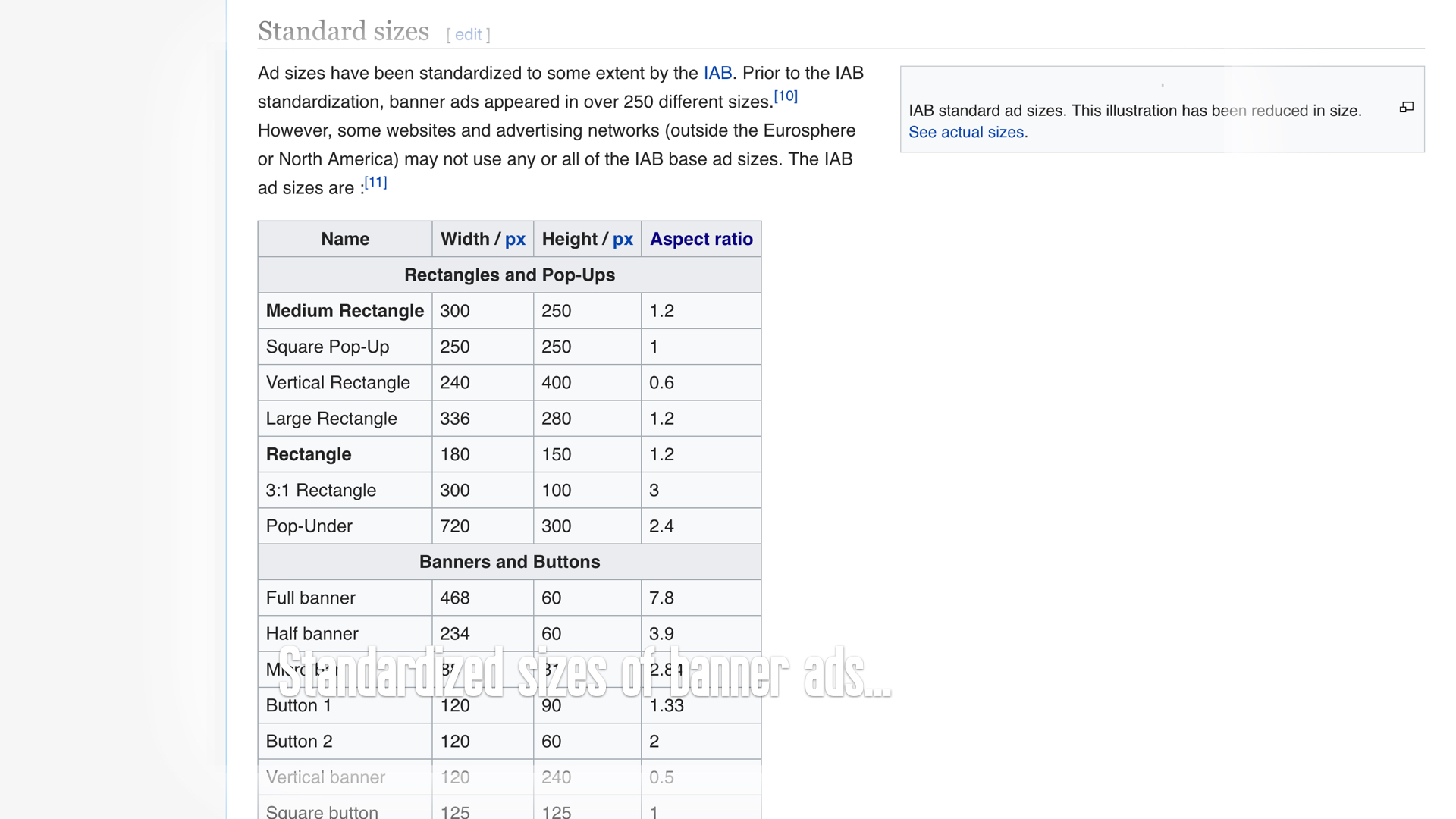This screenshot has width=1456, height=819.
Task: Click the Banners and Buttons section header
Action: point(510,562)
